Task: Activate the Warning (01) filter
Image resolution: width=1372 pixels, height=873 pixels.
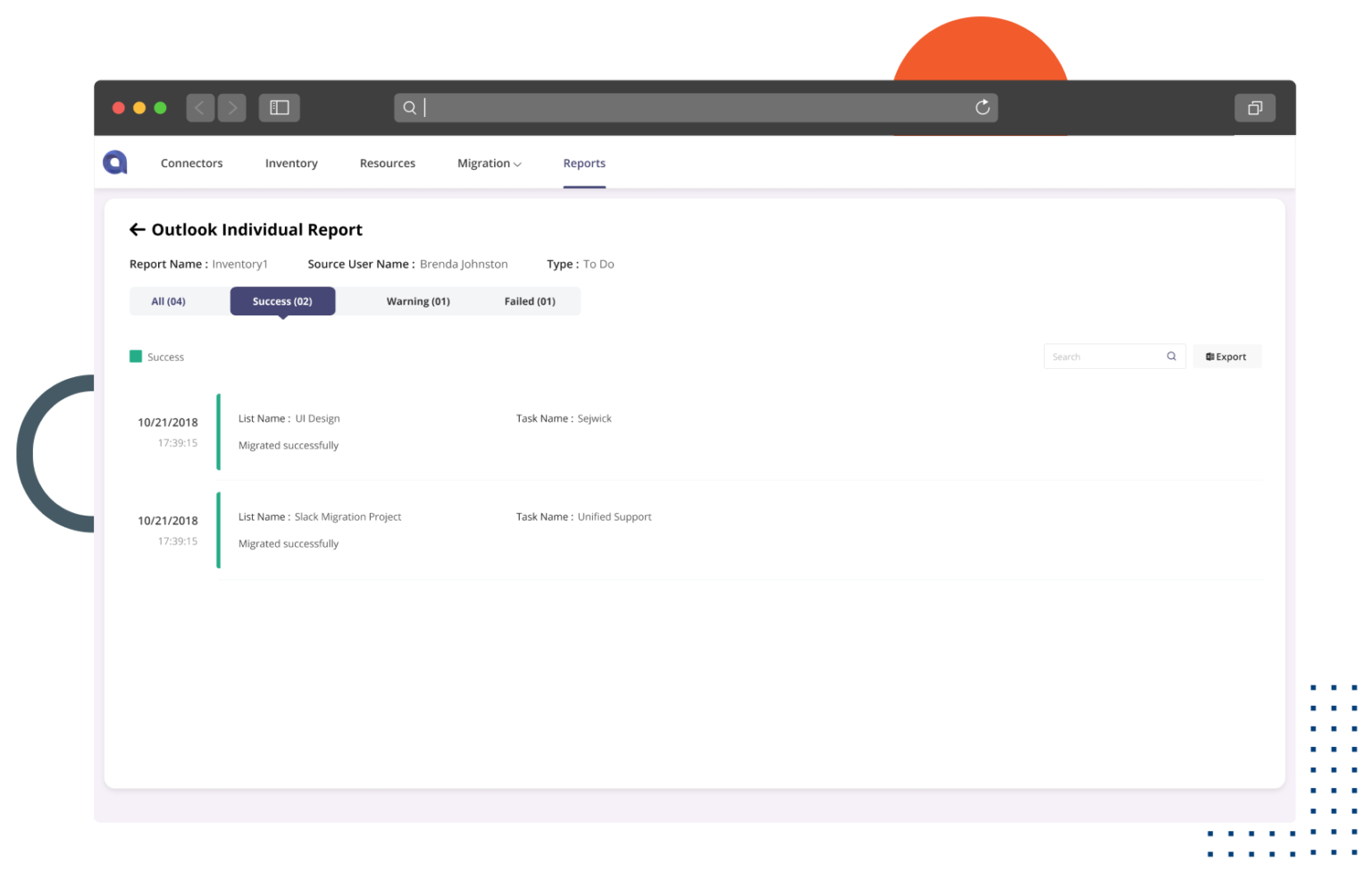Action: (x=417, y=301)
